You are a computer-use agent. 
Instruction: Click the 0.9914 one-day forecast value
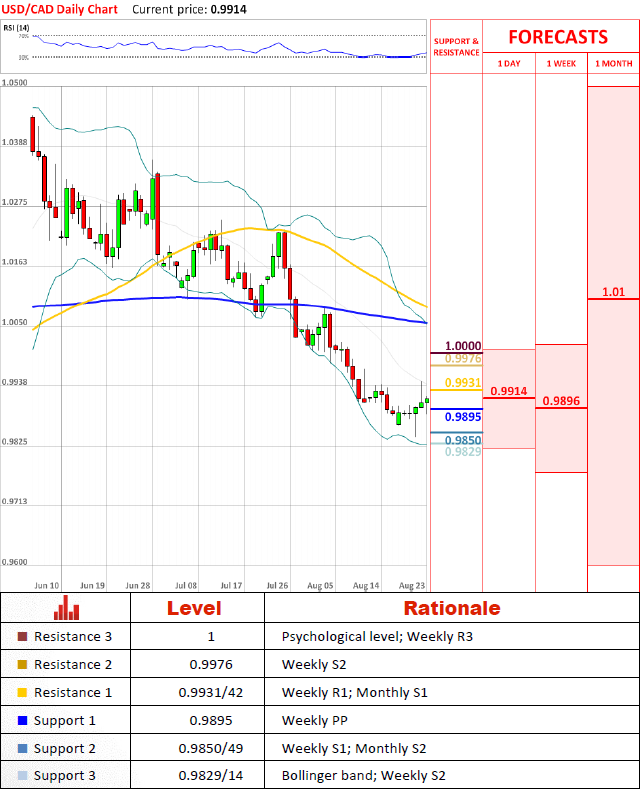508,391
